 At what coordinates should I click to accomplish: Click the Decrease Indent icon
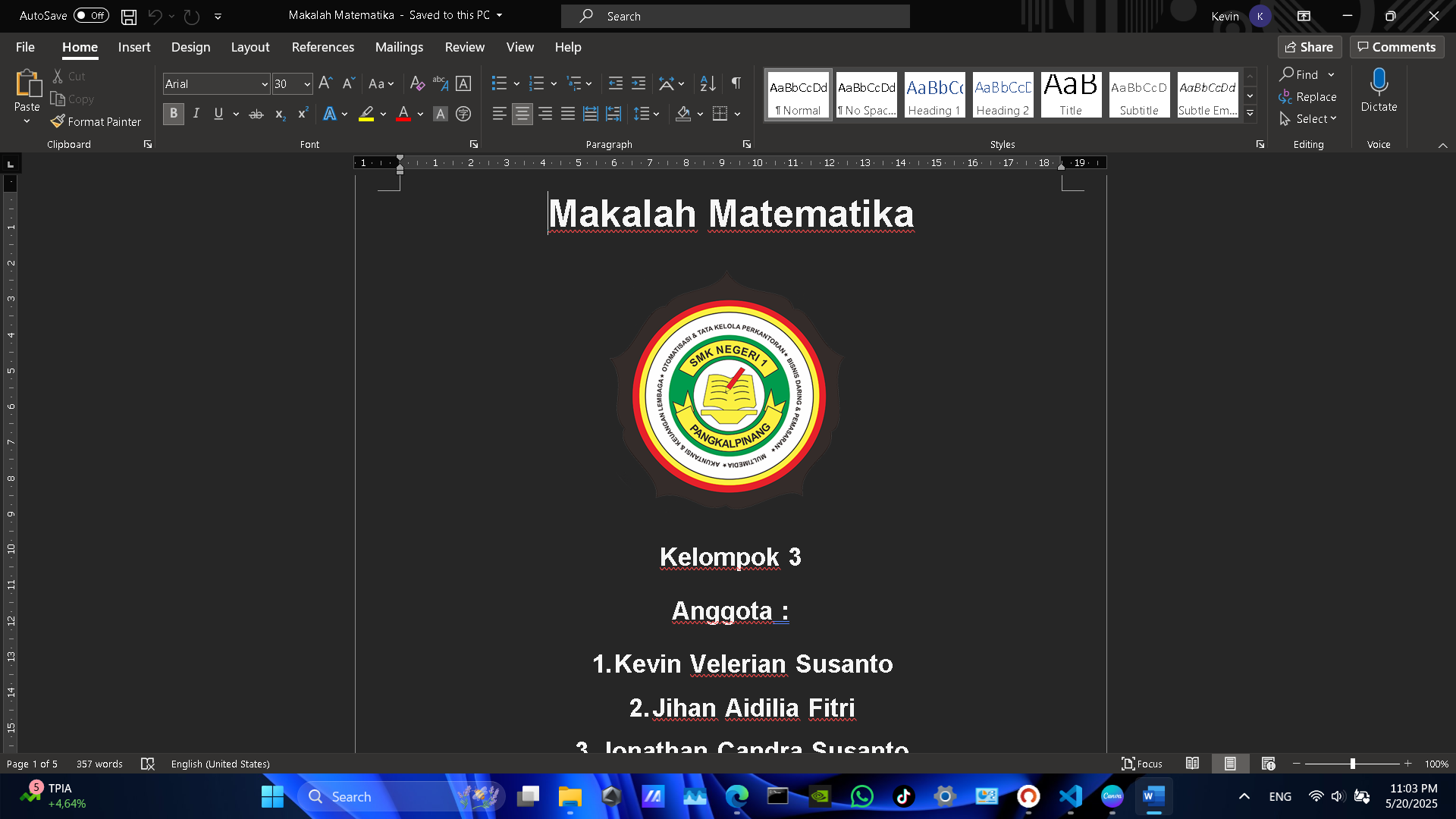pos(616,83)
